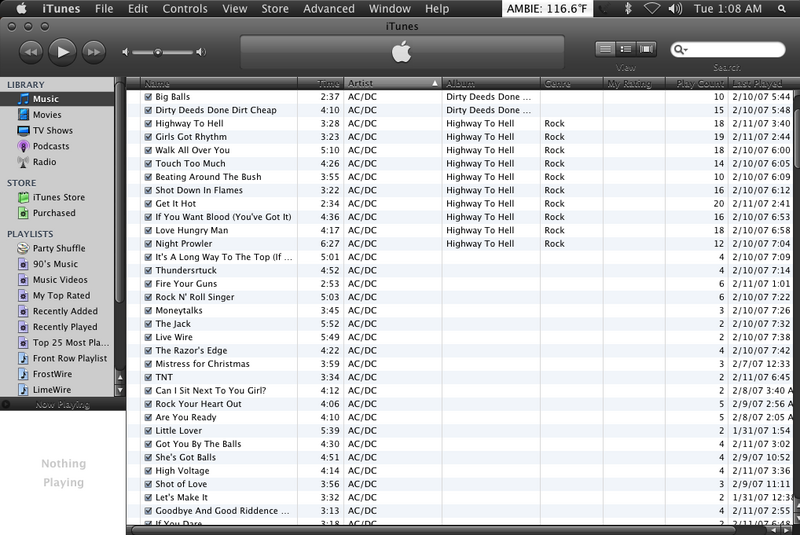Select the LimeWire playlist
The image size is (800, 535).
pyautogui.click(x=57, y=390)
